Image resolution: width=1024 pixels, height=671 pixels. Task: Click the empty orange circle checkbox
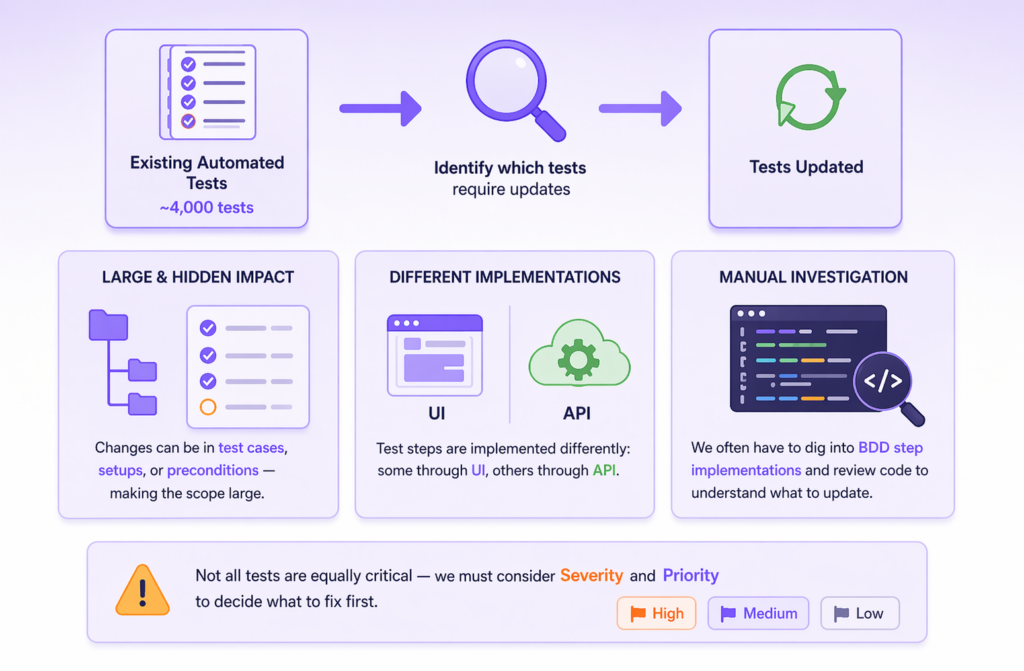[x=208, y=407]
